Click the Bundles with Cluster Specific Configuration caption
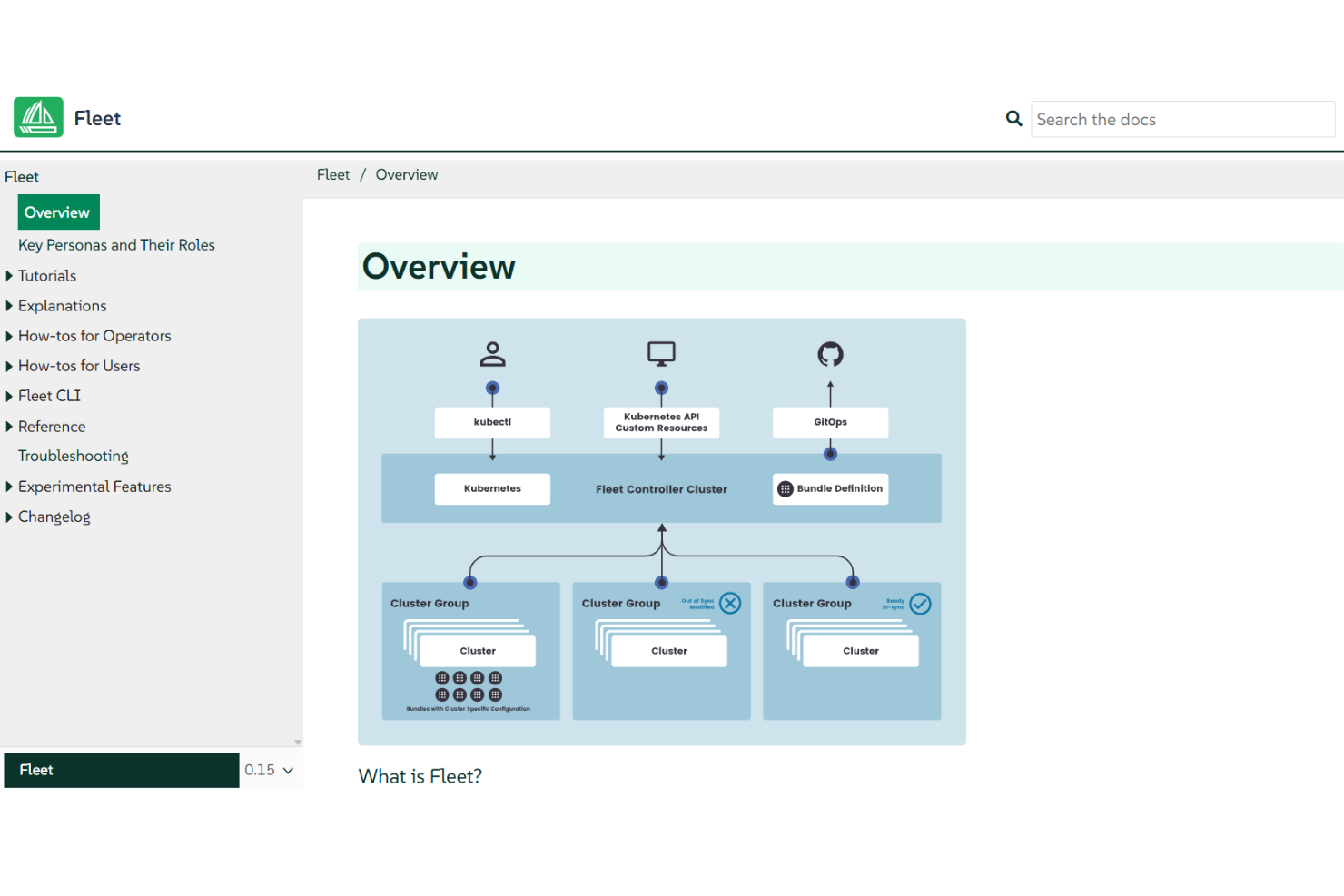The image size is (1344, 896). [469, 709]
